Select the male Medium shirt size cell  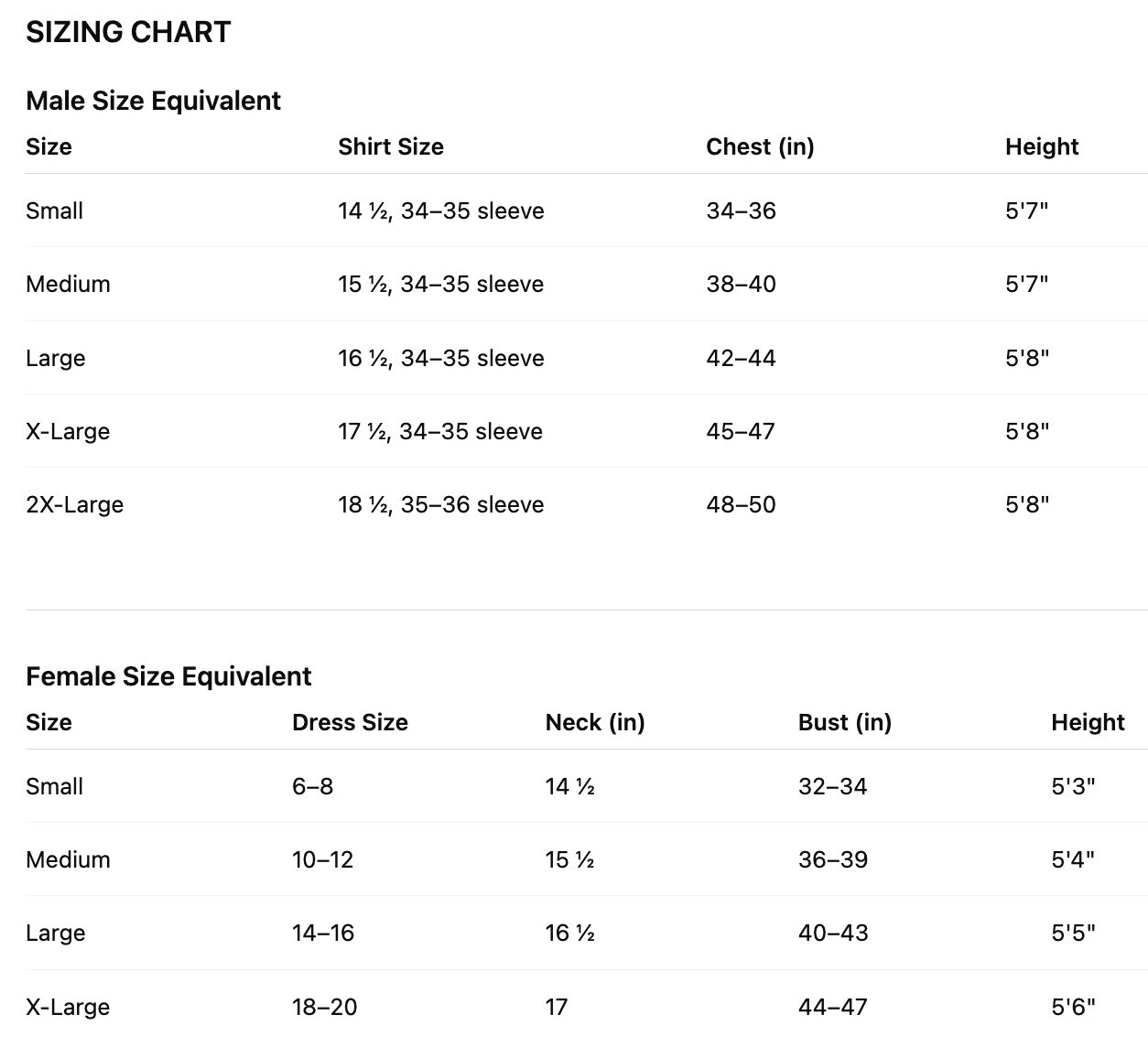(x=440, y=284)
